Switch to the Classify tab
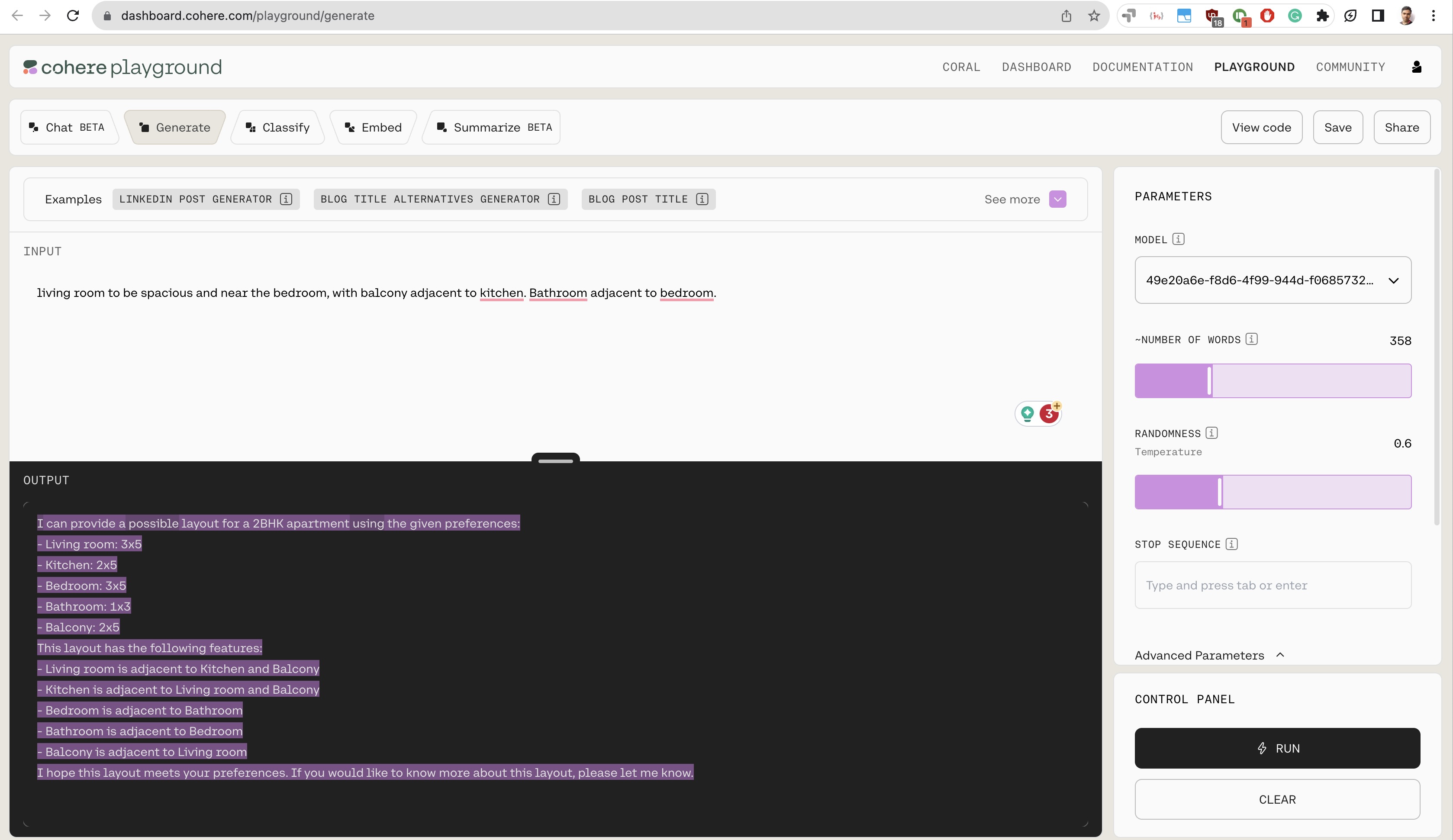 (x=278, y=127)
